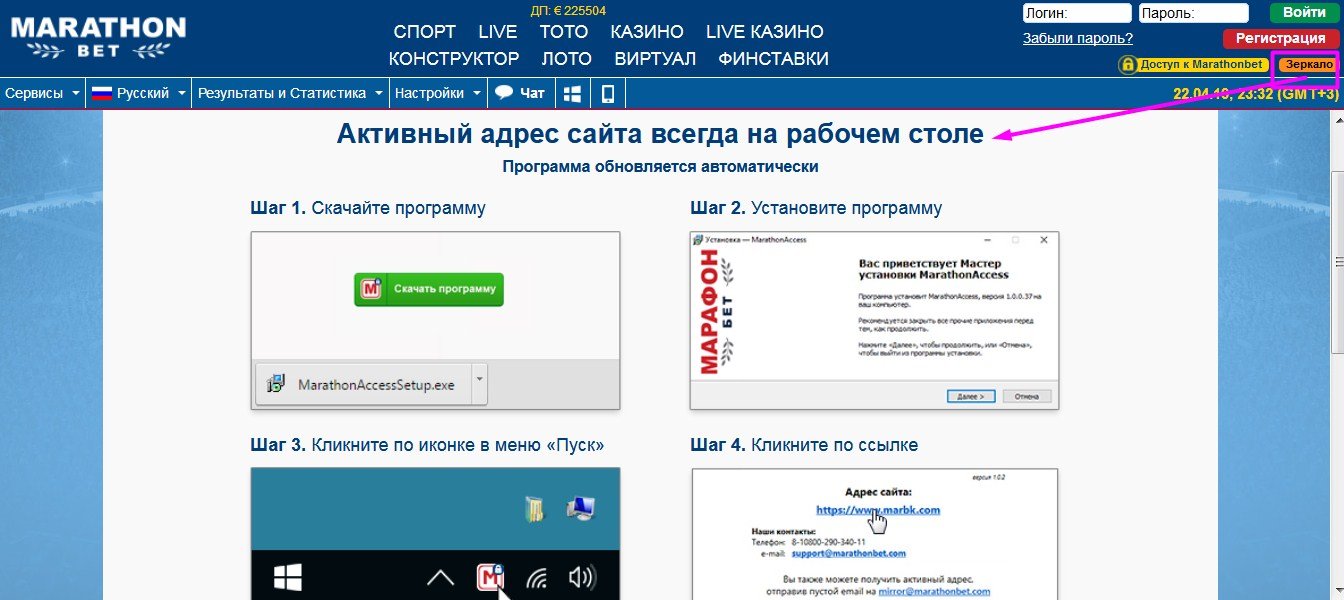This screenshot has width=1344, height=600.
Task: Click the Далее button in installer screenshot
Action: pyautogui.click(x=970, y=396)
